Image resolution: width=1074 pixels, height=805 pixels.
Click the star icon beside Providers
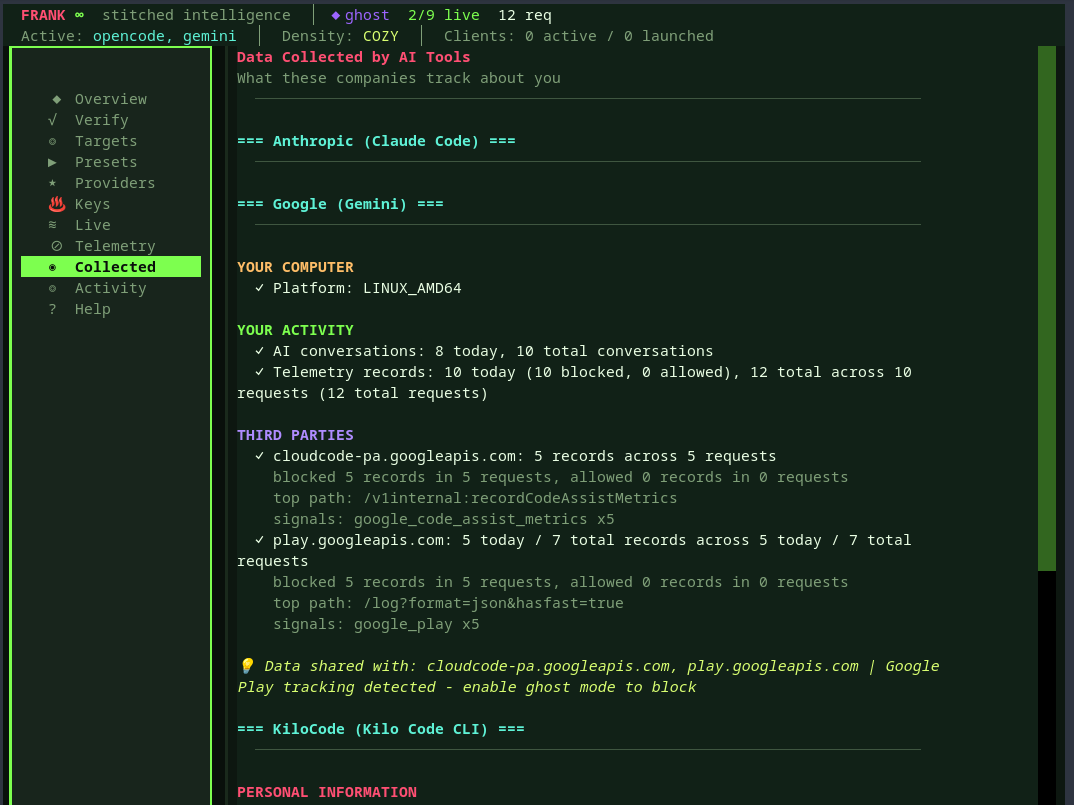click(53, 183)
